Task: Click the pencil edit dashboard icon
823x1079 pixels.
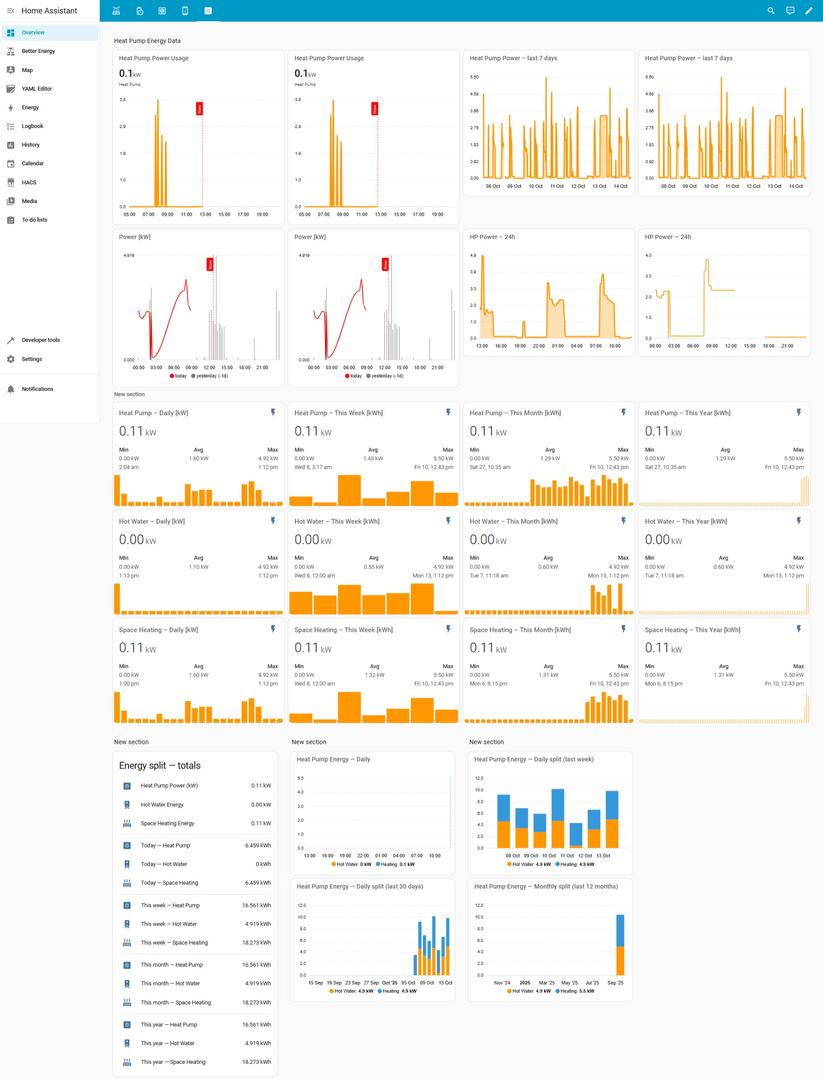Action: [x=809, y=11]
